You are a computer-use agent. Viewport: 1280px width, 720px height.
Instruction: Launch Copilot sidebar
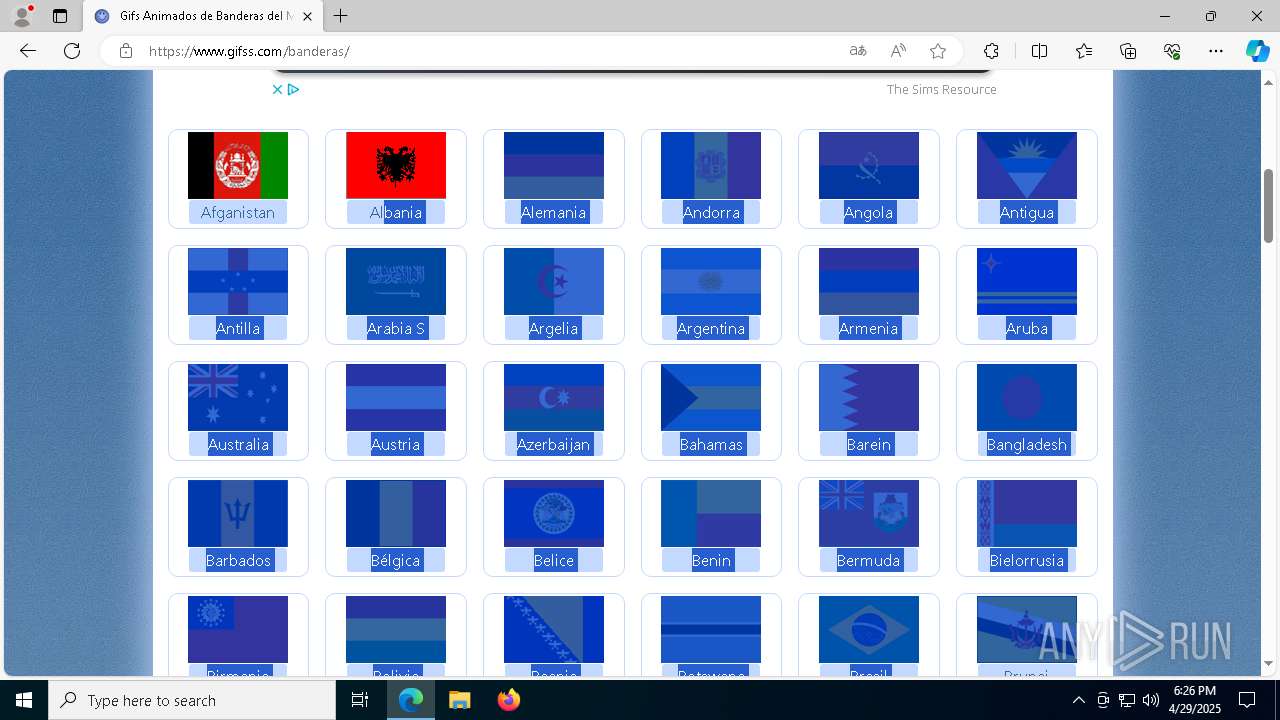pos(1257,51)
